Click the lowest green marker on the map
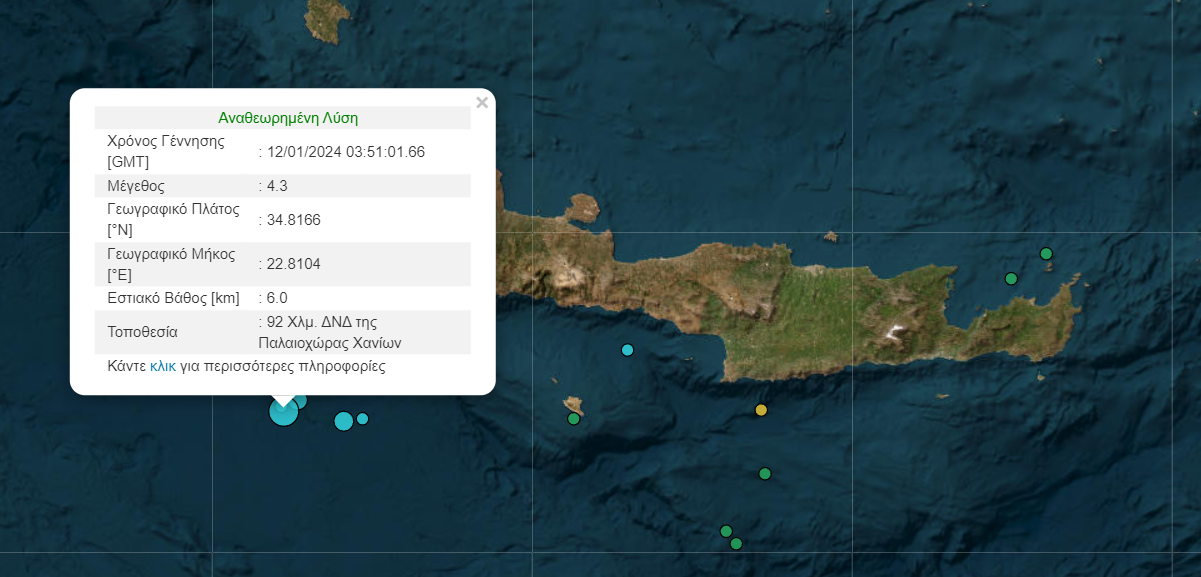Viewport: 1201px width, 577px height. click(736, 544)
